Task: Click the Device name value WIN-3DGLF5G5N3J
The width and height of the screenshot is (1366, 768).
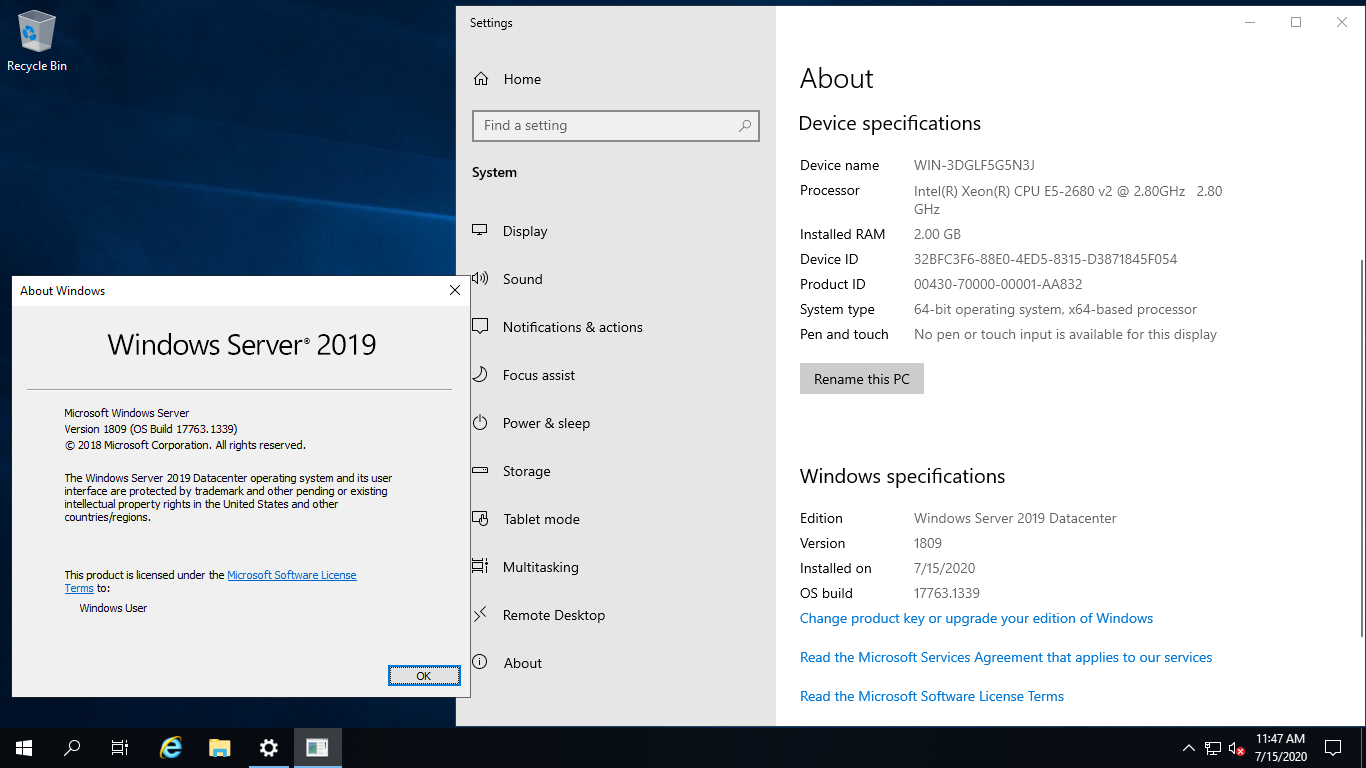Action: [974, 165]
